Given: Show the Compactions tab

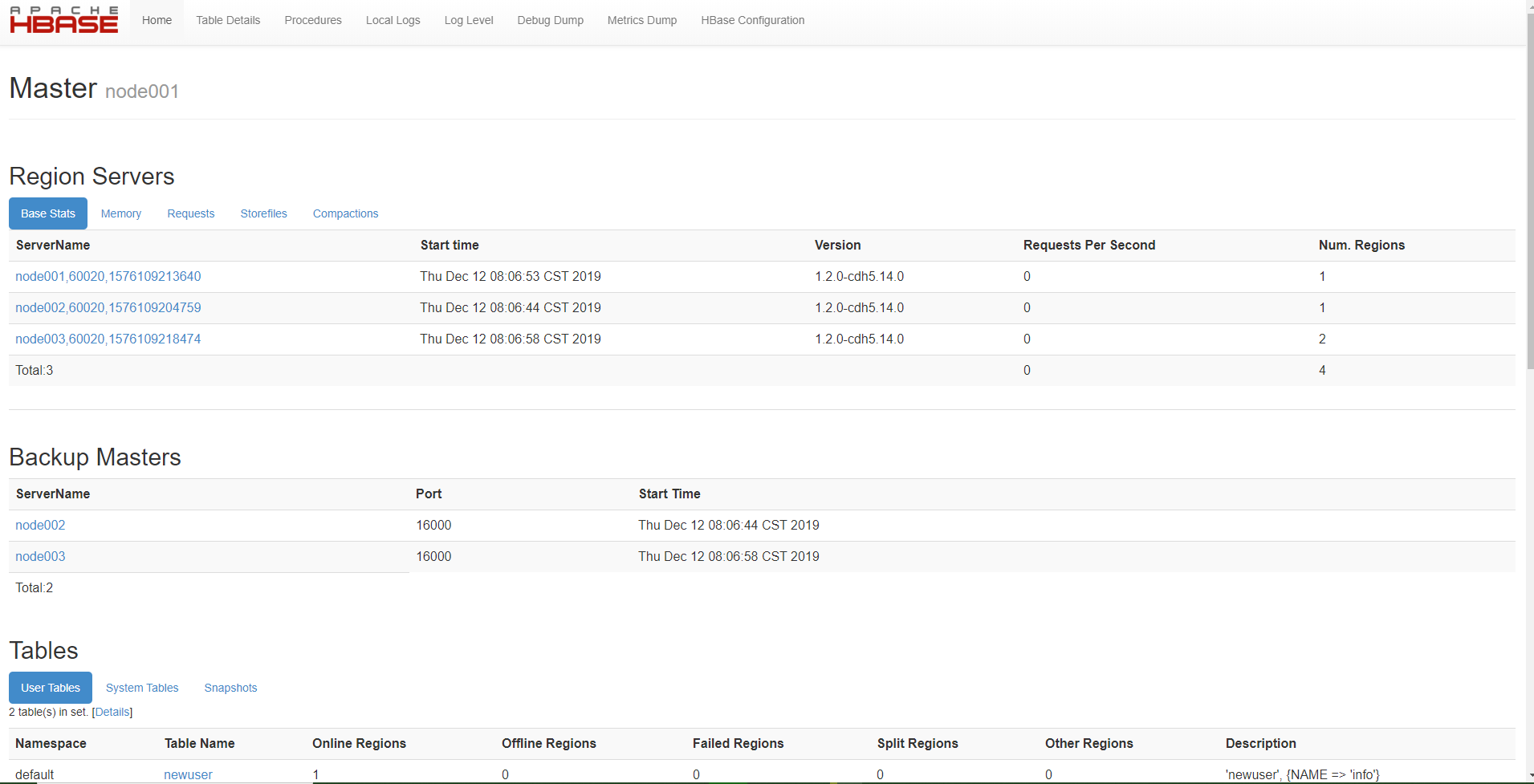Looking at the screenshot, I should pyautogui.click(x=346, y=213).
